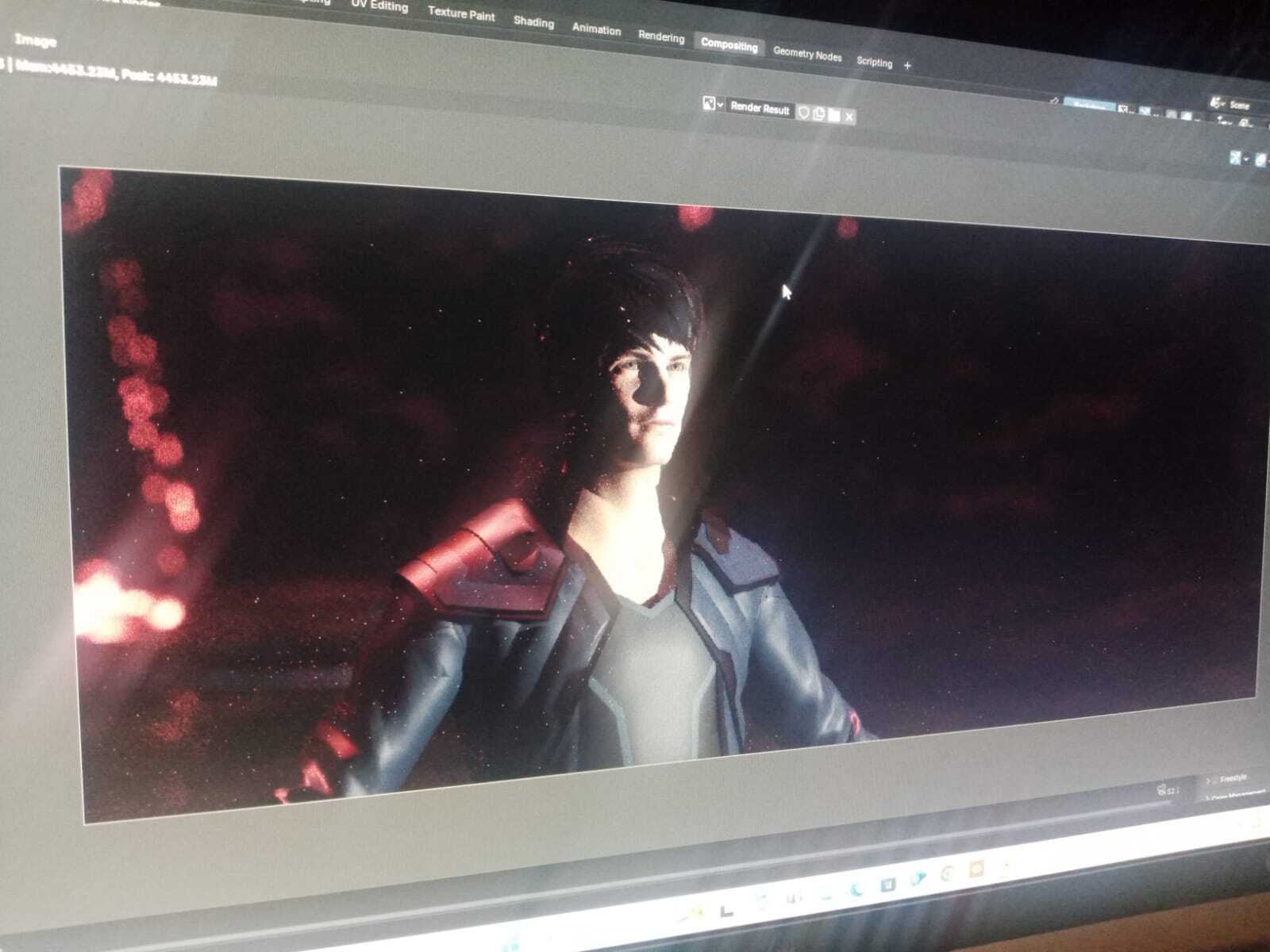
Task: Open the image browse dropdown beside Render Result
Action: tap(712, 104)
